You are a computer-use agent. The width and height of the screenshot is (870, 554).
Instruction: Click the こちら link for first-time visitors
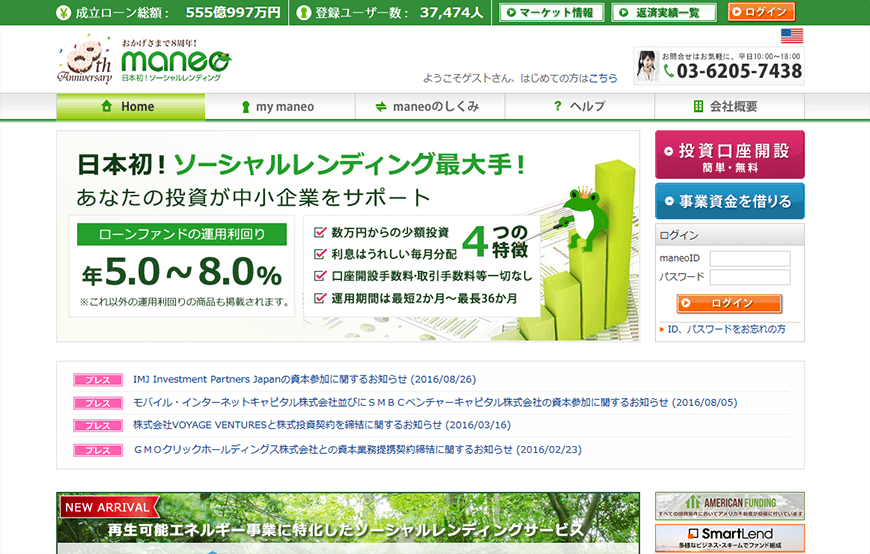[603, 78]
